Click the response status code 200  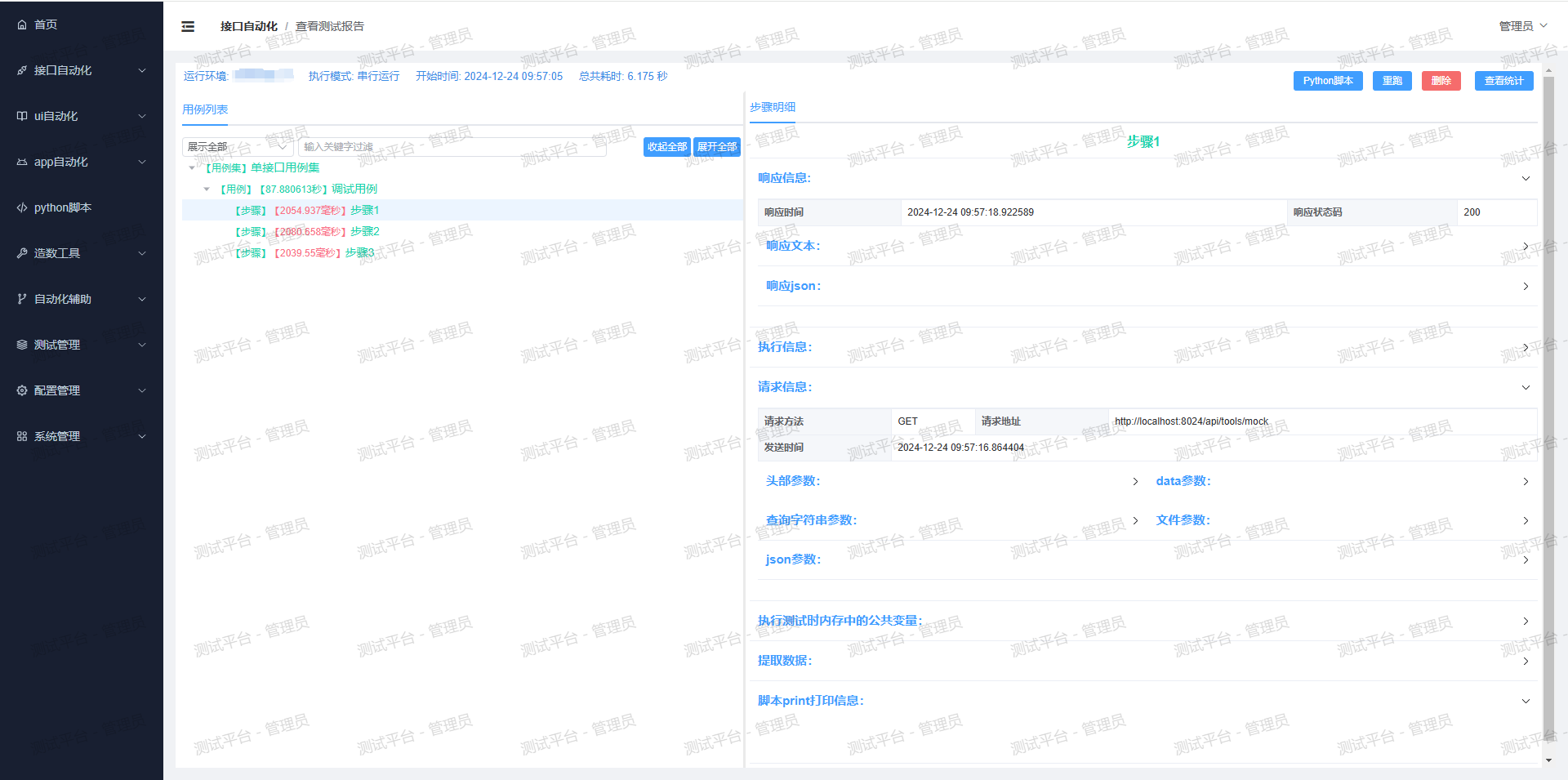(1472, 212)
